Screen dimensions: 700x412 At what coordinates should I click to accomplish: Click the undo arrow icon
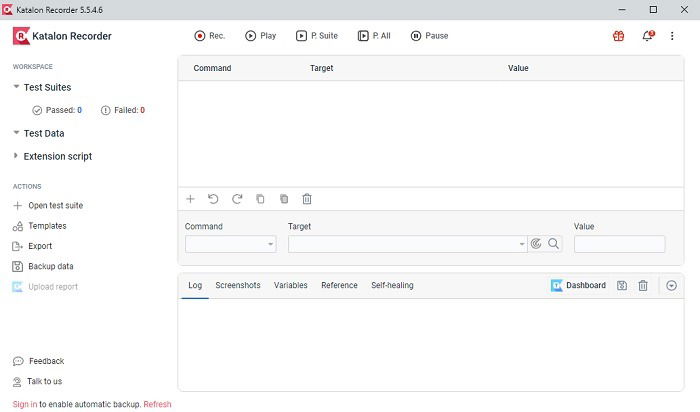tap(213, 199)
